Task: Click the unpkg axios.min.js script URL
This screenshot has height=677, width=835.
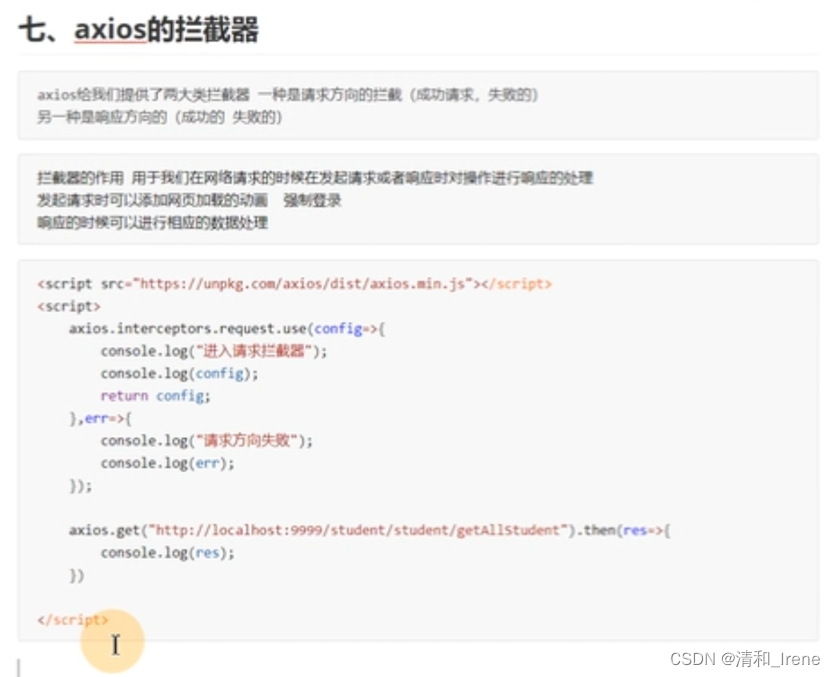Action: pos(303,283)
